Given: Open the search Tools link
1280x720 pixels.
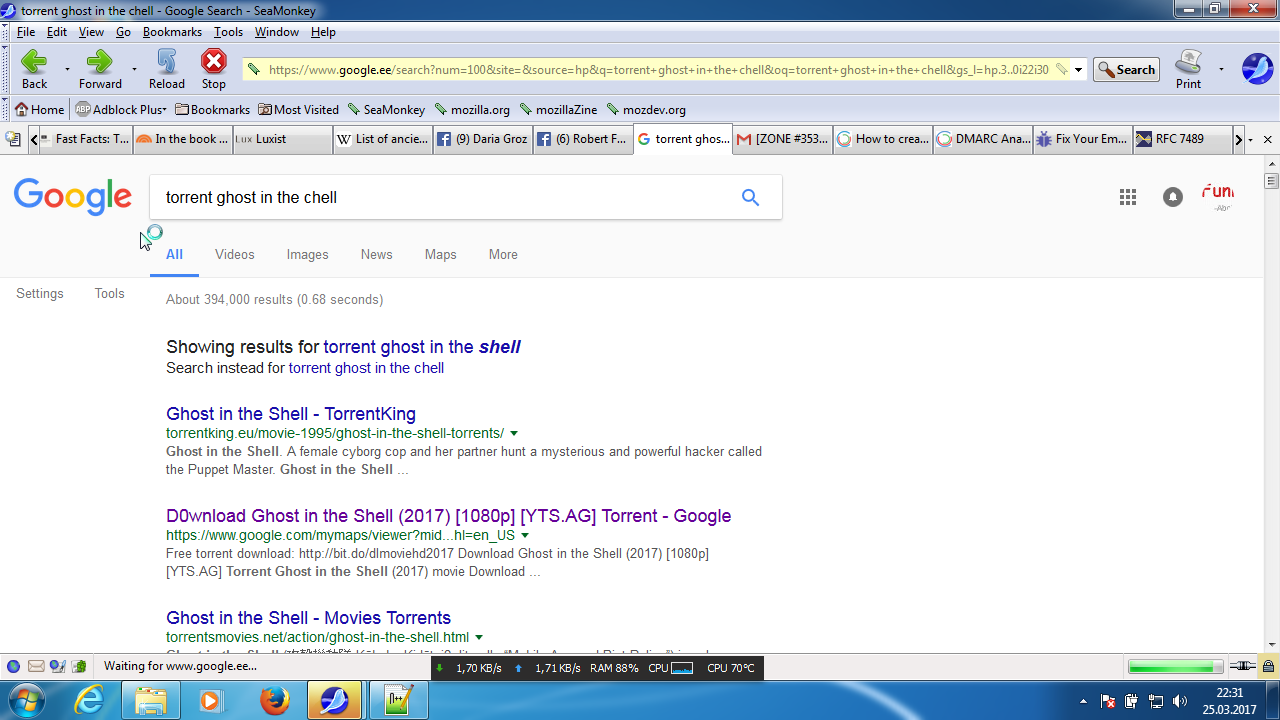Looking at the screenshot, I should pos(110,294).
